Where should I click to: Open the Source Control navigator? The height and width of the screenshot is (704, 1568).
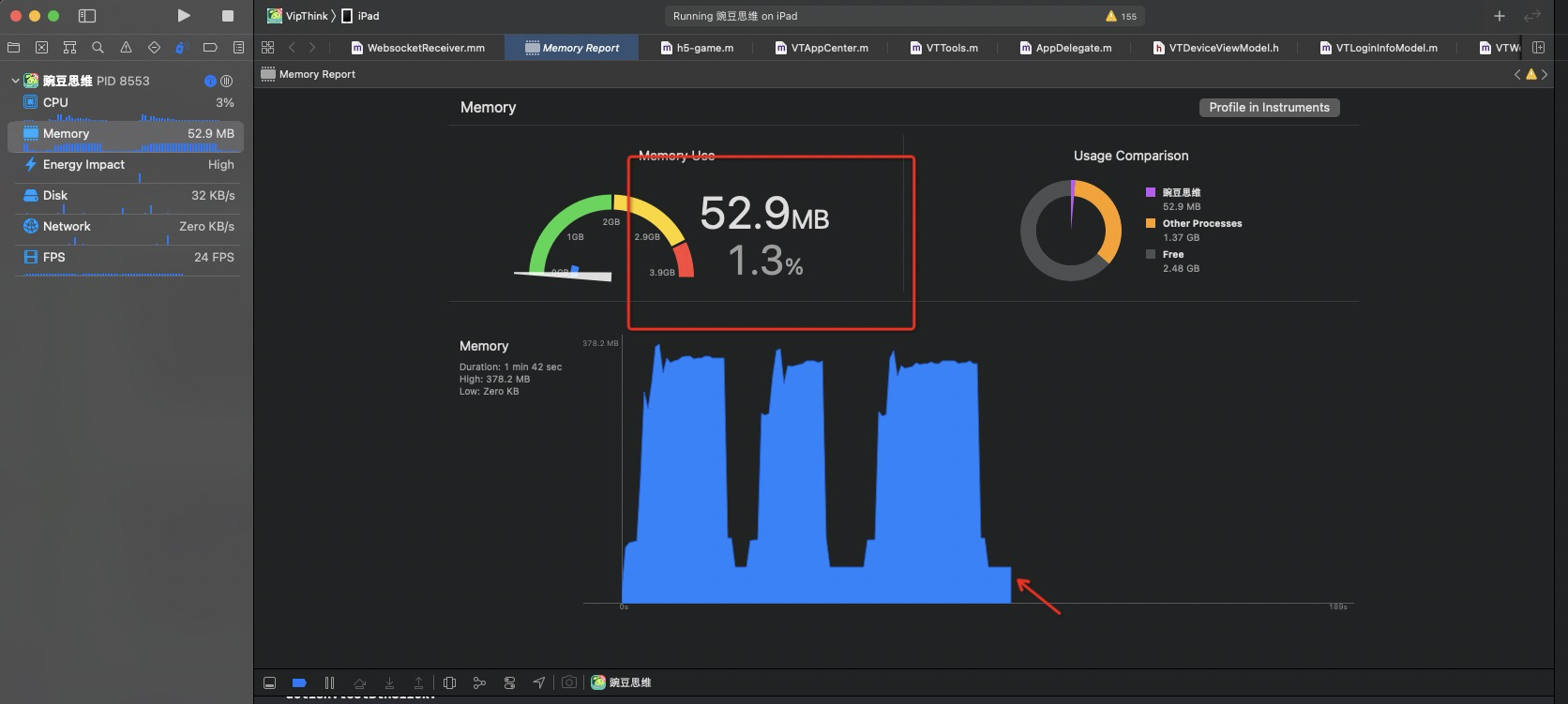pos(41,47)
